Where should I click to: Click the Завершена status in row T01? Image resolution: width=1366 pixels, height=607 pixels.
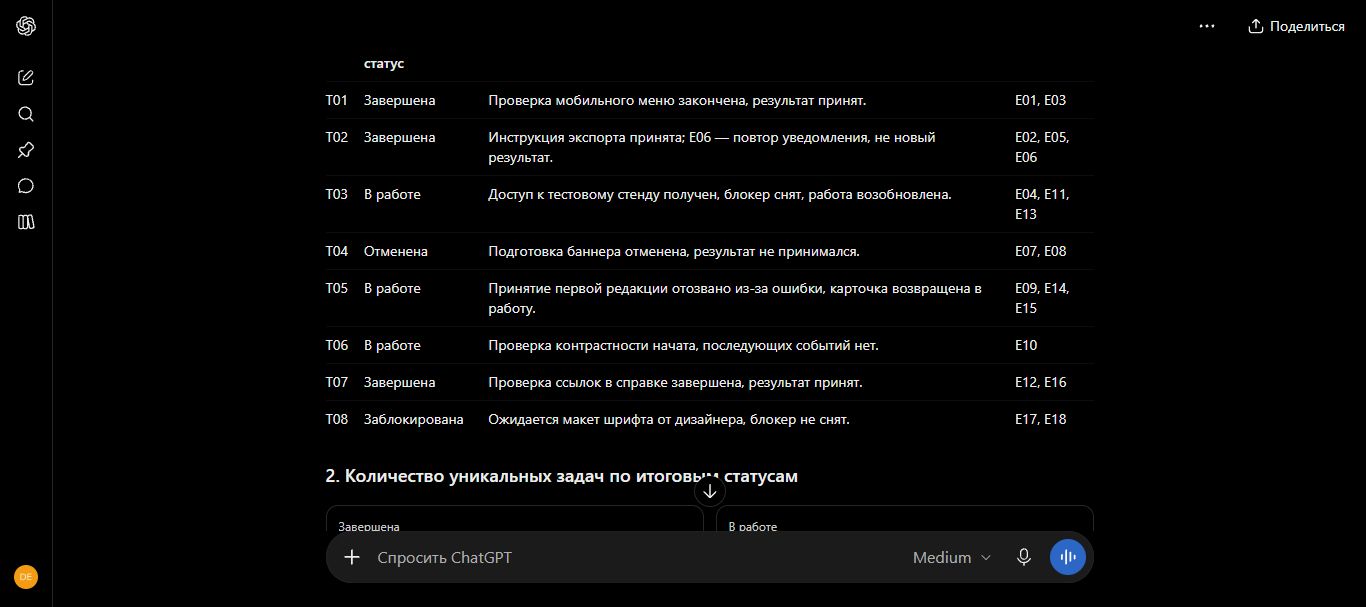[400, 100]
